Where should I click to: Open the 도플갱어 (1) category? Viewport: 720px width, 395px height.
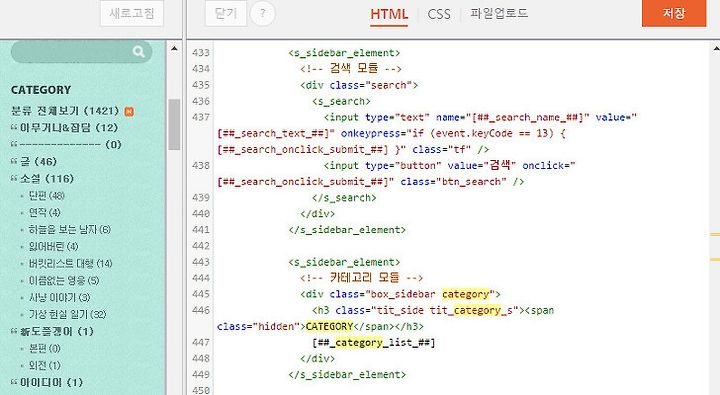(x=56, y=332)
